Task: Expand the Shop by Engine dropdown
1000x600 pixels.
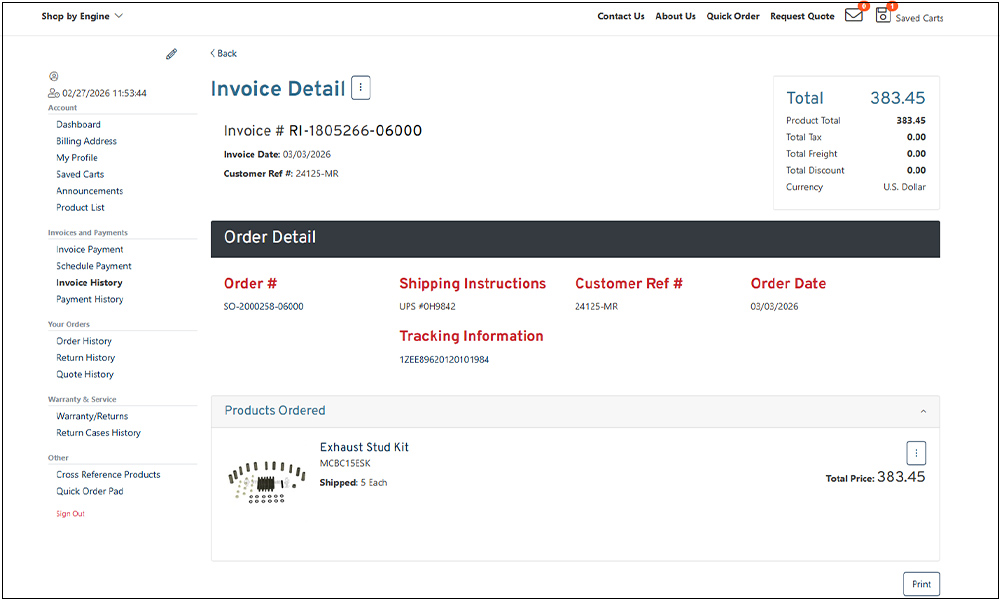Action: coord(82,16)
